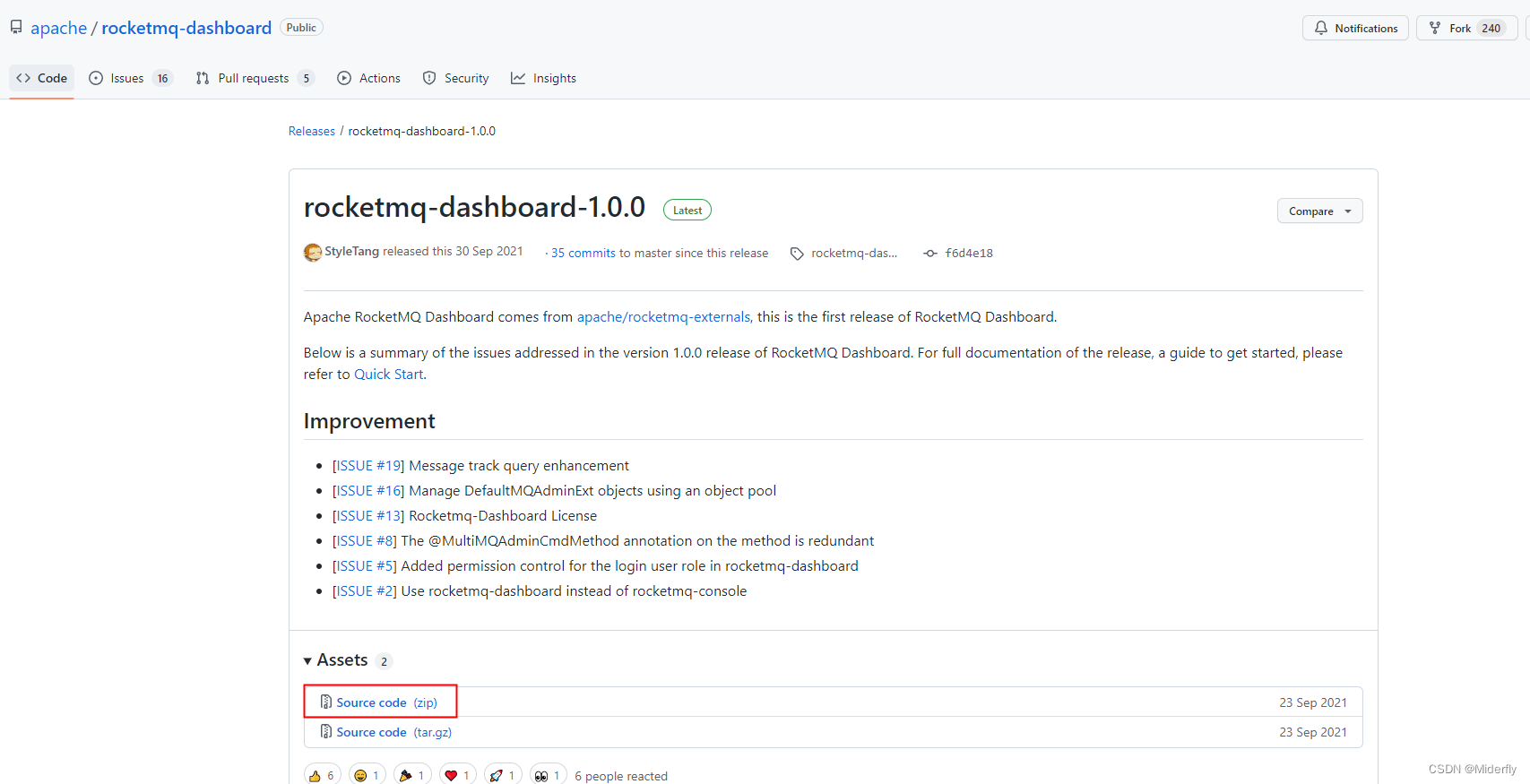Open the apache organization link
This screenshot has width=1530, height=784.
pos(58,28)
